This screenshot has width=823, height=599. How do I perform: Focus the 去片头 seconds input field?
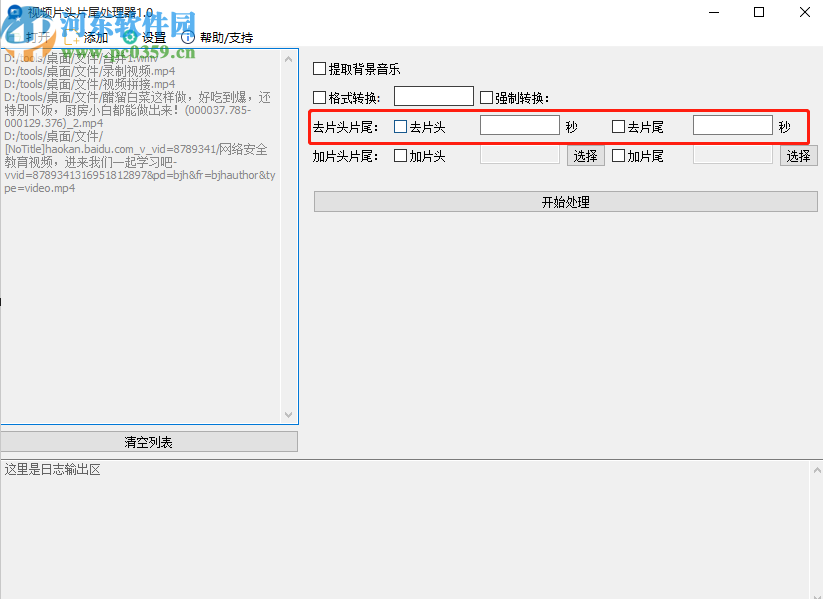[520, 125]
